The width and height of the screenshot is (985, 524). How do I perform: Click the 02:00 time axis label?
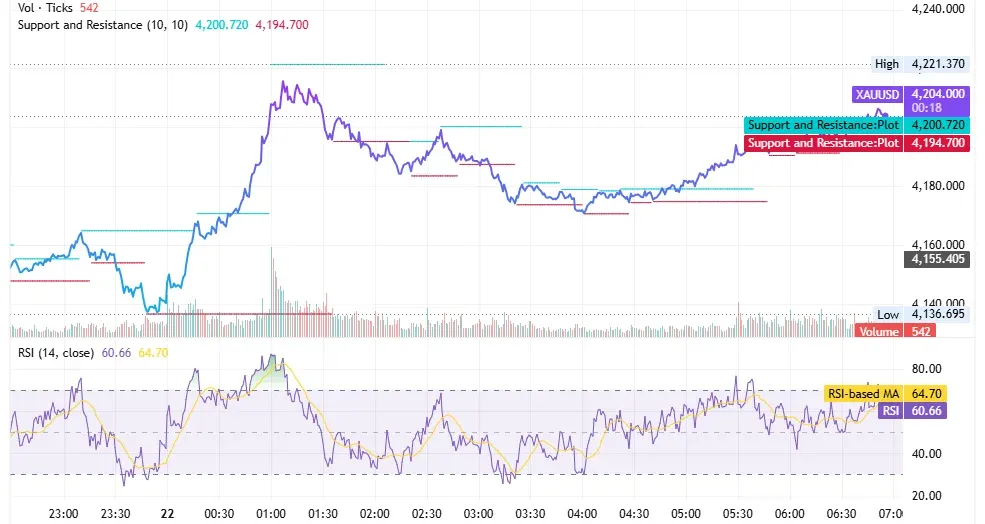374,514
